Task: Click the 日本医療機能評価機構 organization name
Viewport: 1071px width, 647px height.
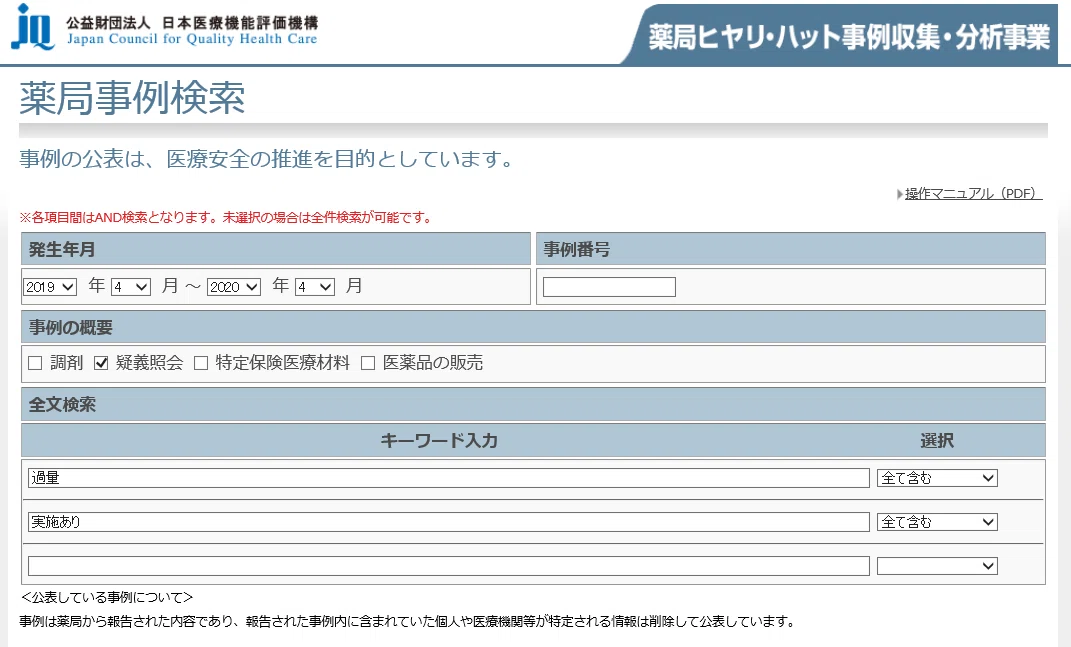Action: coord(240,23)
